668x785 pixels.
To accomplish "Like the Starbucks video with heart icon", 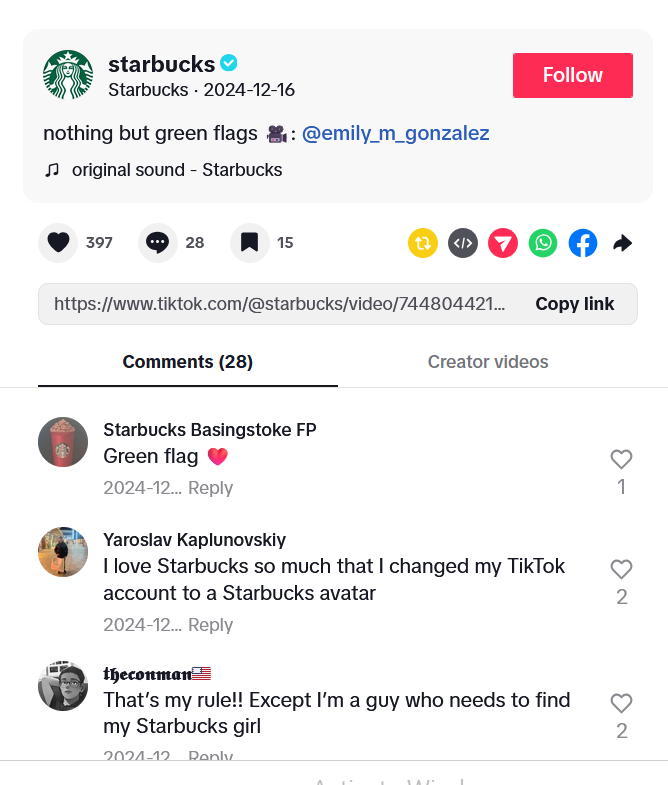I will 58,243.
